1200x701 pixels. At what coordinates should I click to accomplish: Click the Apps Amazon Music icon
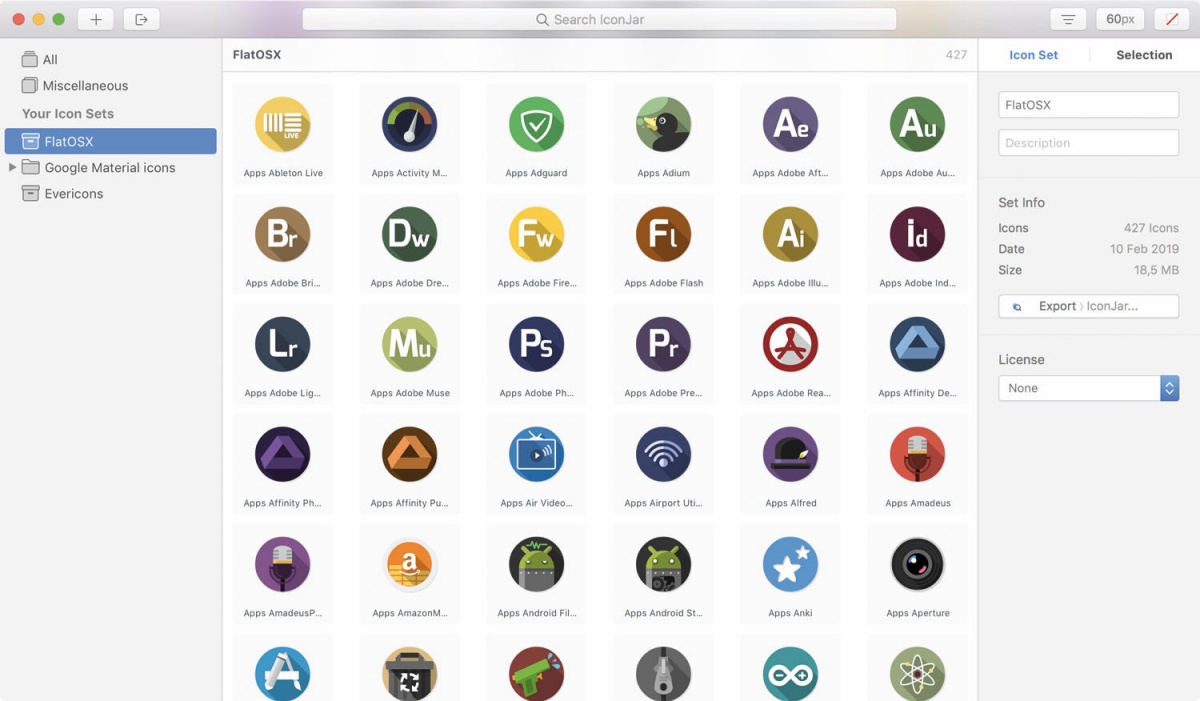pos(410,564)
